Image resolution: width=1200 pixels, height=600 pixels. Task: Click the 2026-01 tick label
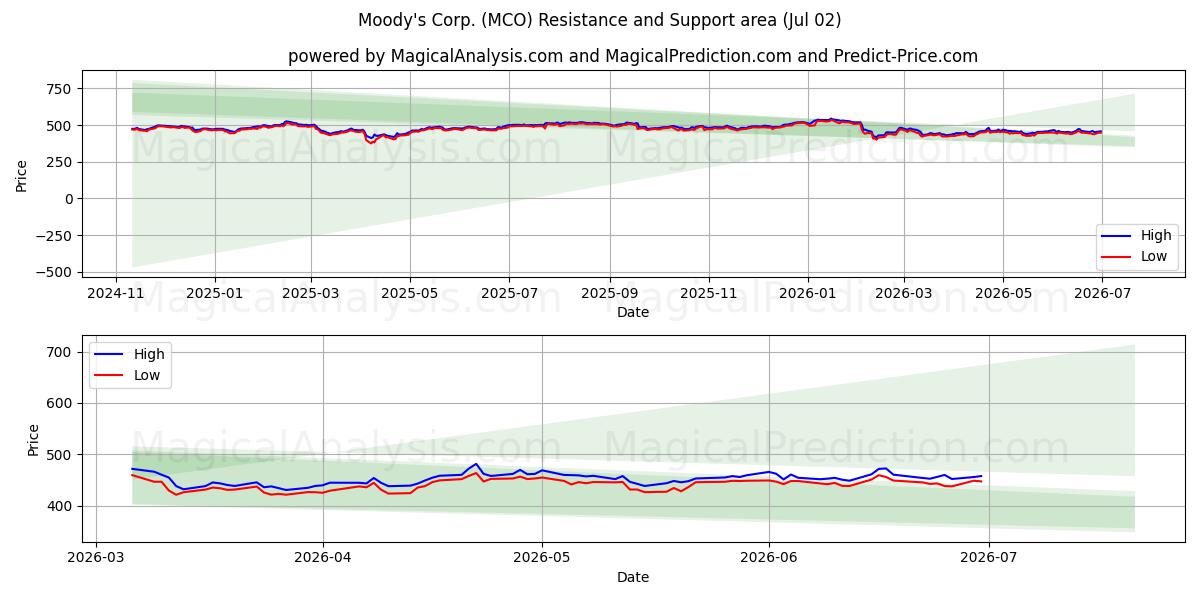click(x=806, y=293)
